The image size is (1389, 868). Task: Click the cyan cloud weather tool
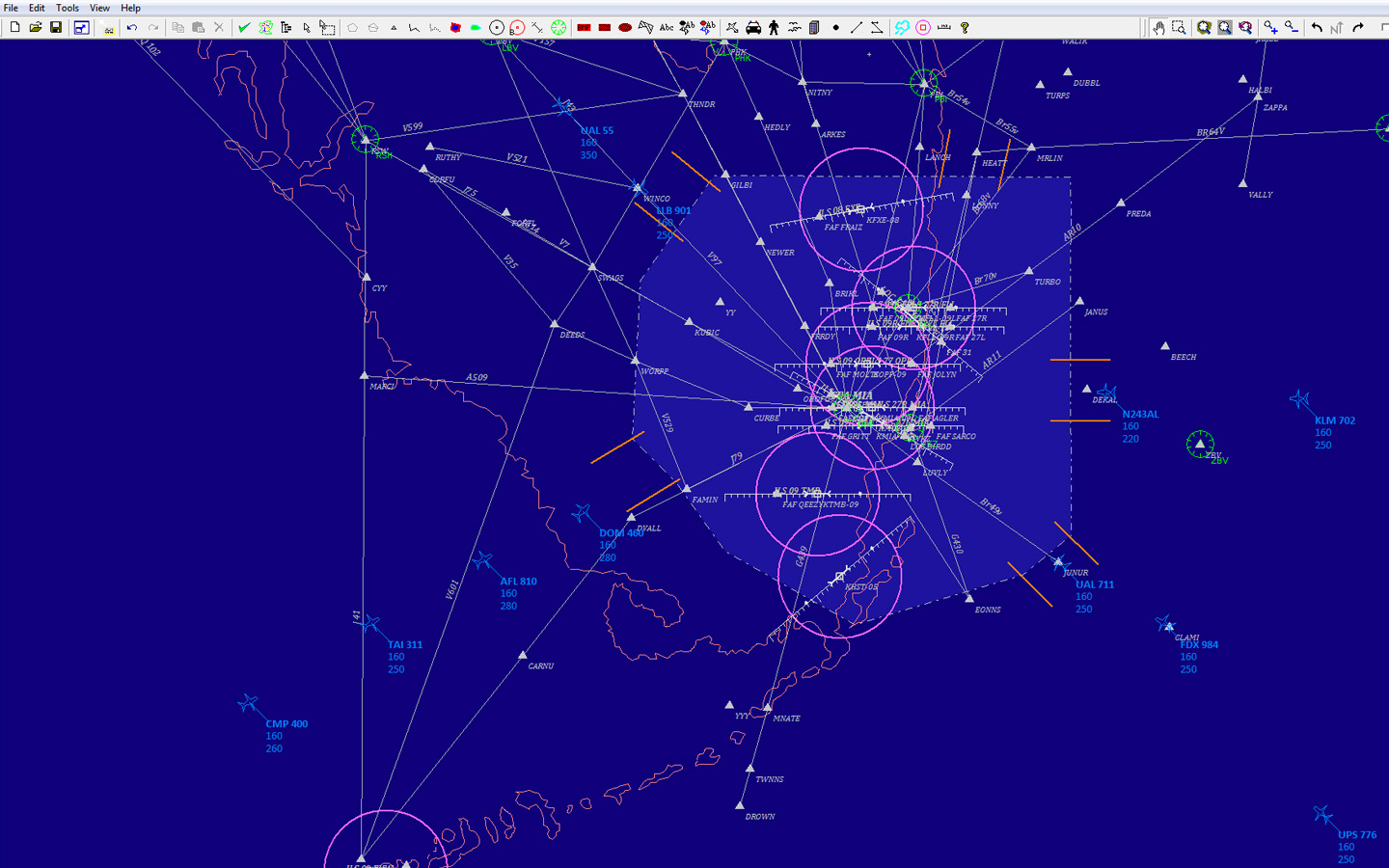pos(902,27)
